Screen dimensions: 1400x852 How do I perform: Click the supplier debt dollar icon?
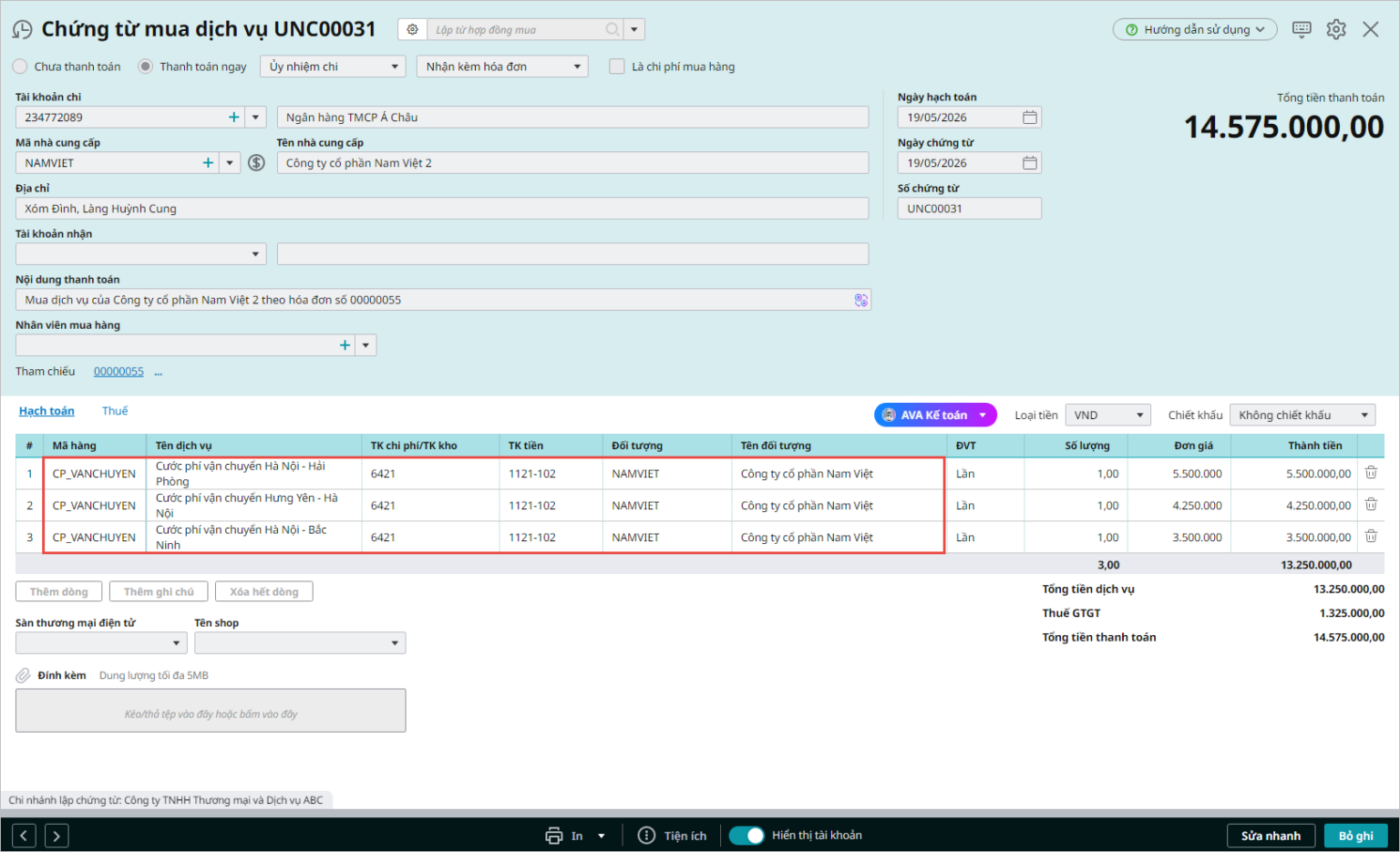pyautogui.click(x=256, y=162)
